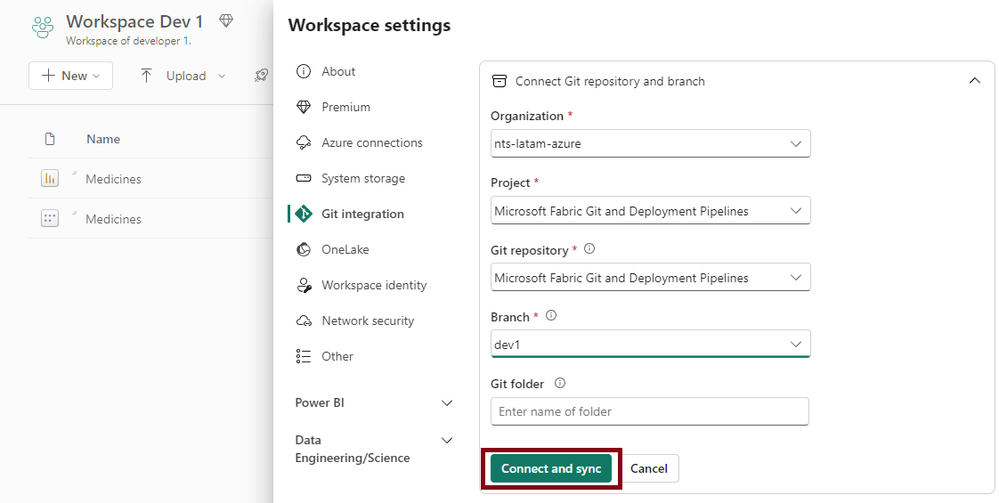
Task: Open the Project dropdown
Action: pyautogui.click(x=650, y=210)
